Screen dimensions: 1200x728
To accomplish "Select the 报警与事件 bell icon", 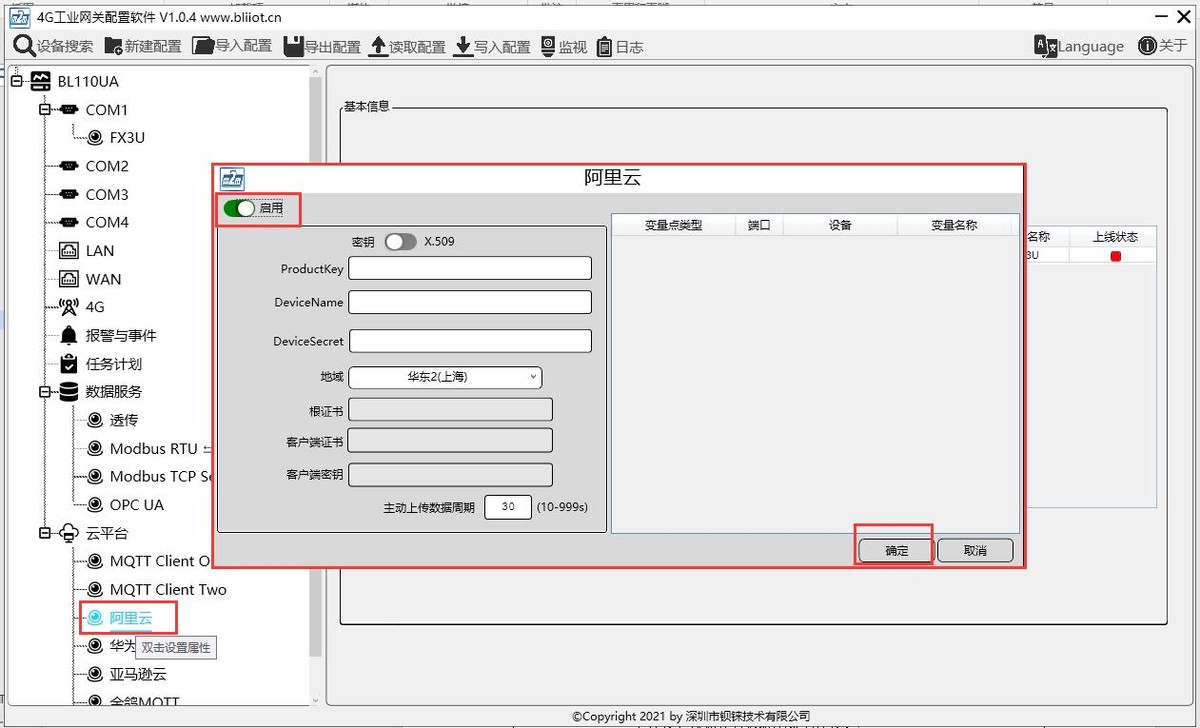I will (69, 335).
